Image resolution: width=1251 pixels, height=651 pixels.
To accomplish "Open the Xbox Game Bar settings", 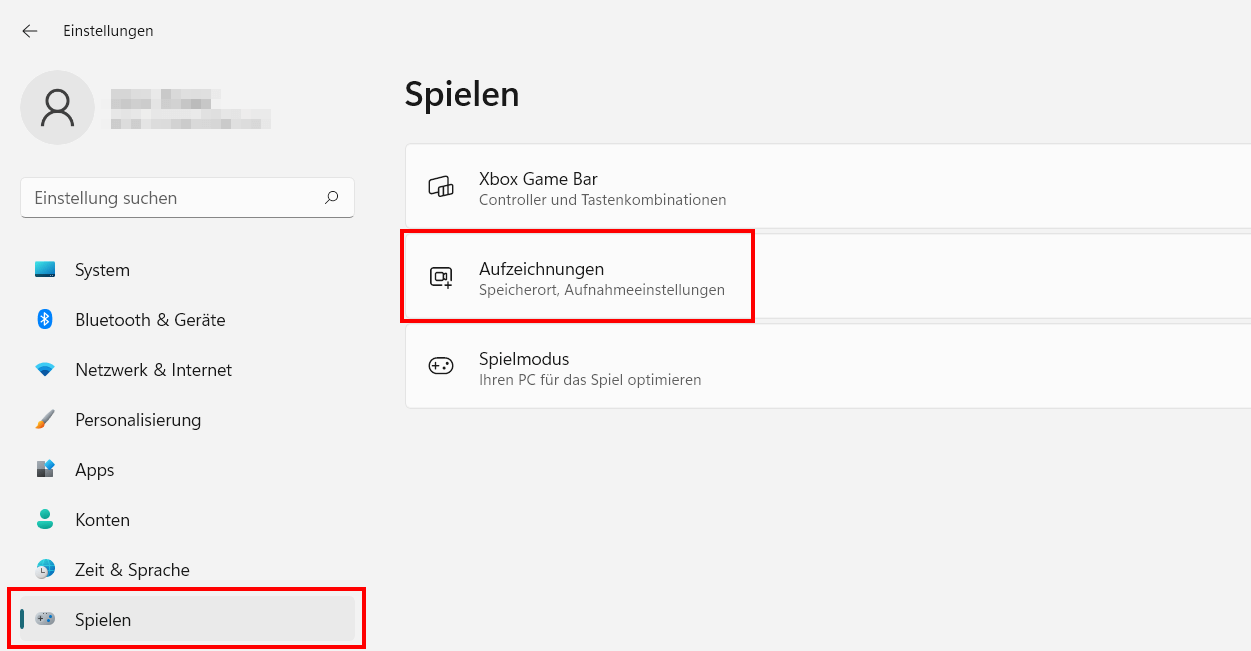I will click(x=828, y=187).
